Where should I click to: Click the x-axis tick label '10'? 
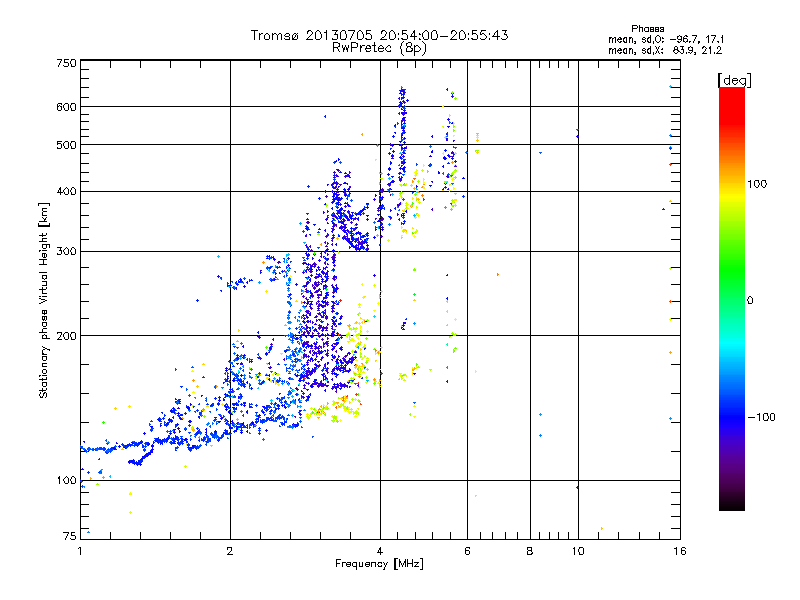578,551
